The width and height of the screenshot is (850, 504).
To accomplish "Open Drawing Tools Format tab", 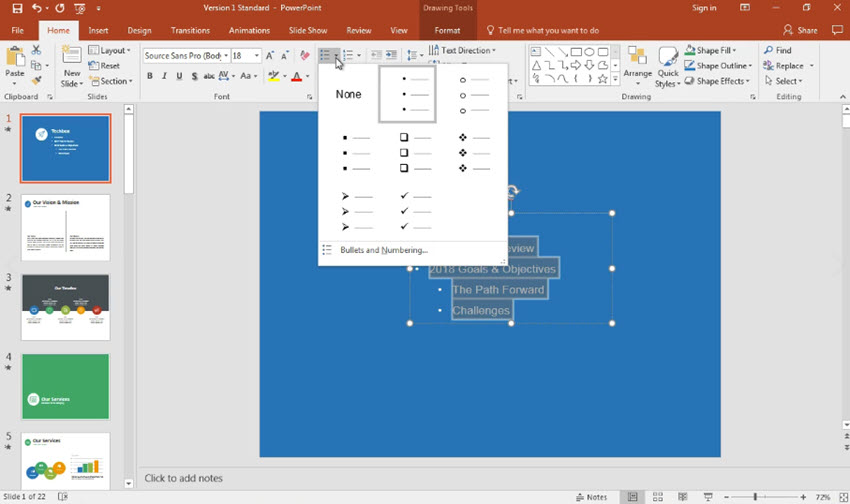I will (x=447, y=30).
